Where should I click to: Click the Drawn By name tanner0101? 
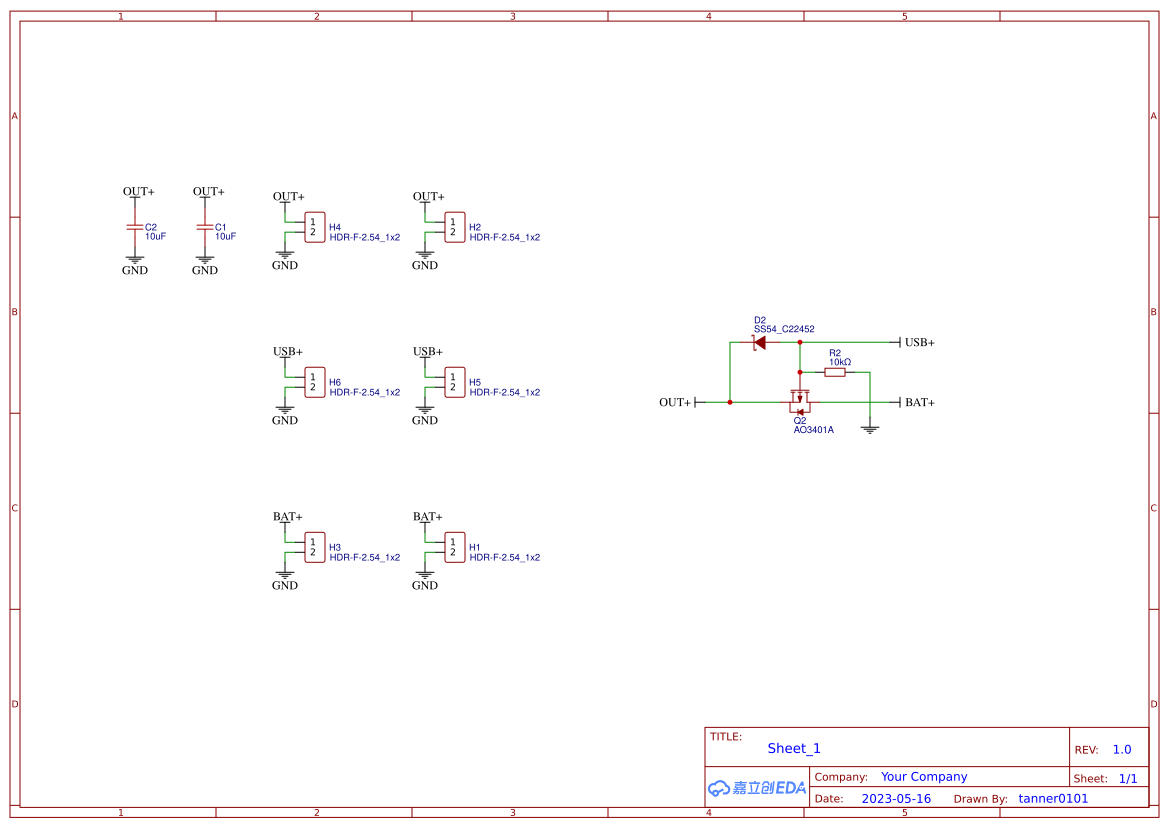click(x=1052, y=798)
